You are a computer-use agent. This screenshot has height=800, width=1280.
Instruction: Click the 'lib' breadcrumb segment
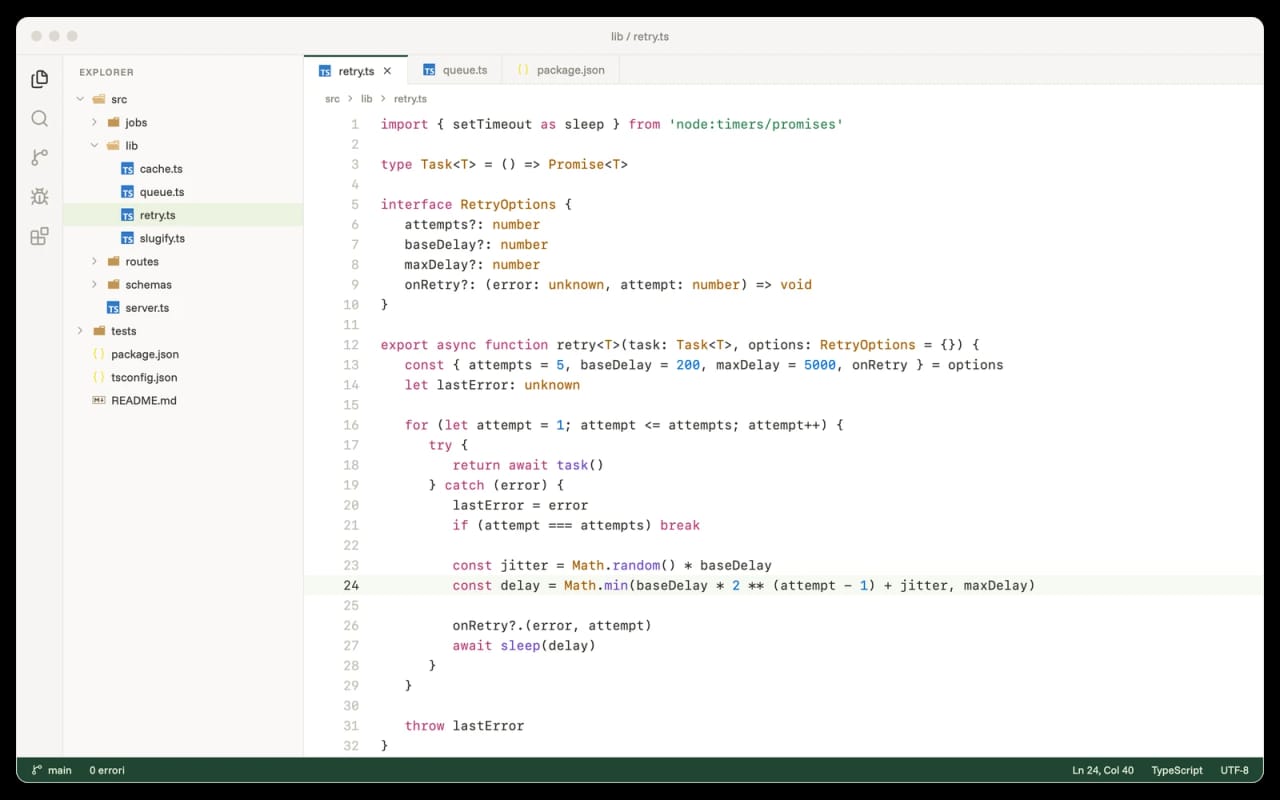point(367,99)
